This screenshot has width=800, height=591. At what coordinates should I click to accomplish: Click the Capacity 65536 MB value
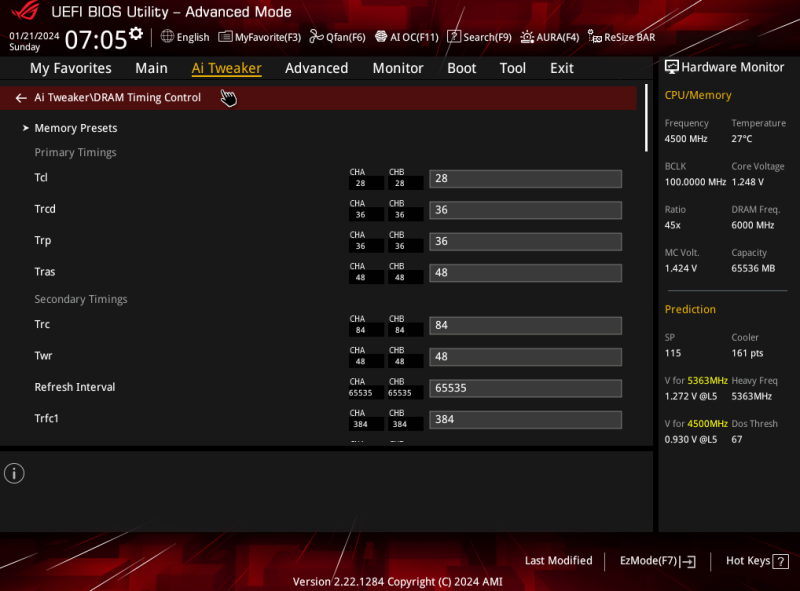pos(753,268)
